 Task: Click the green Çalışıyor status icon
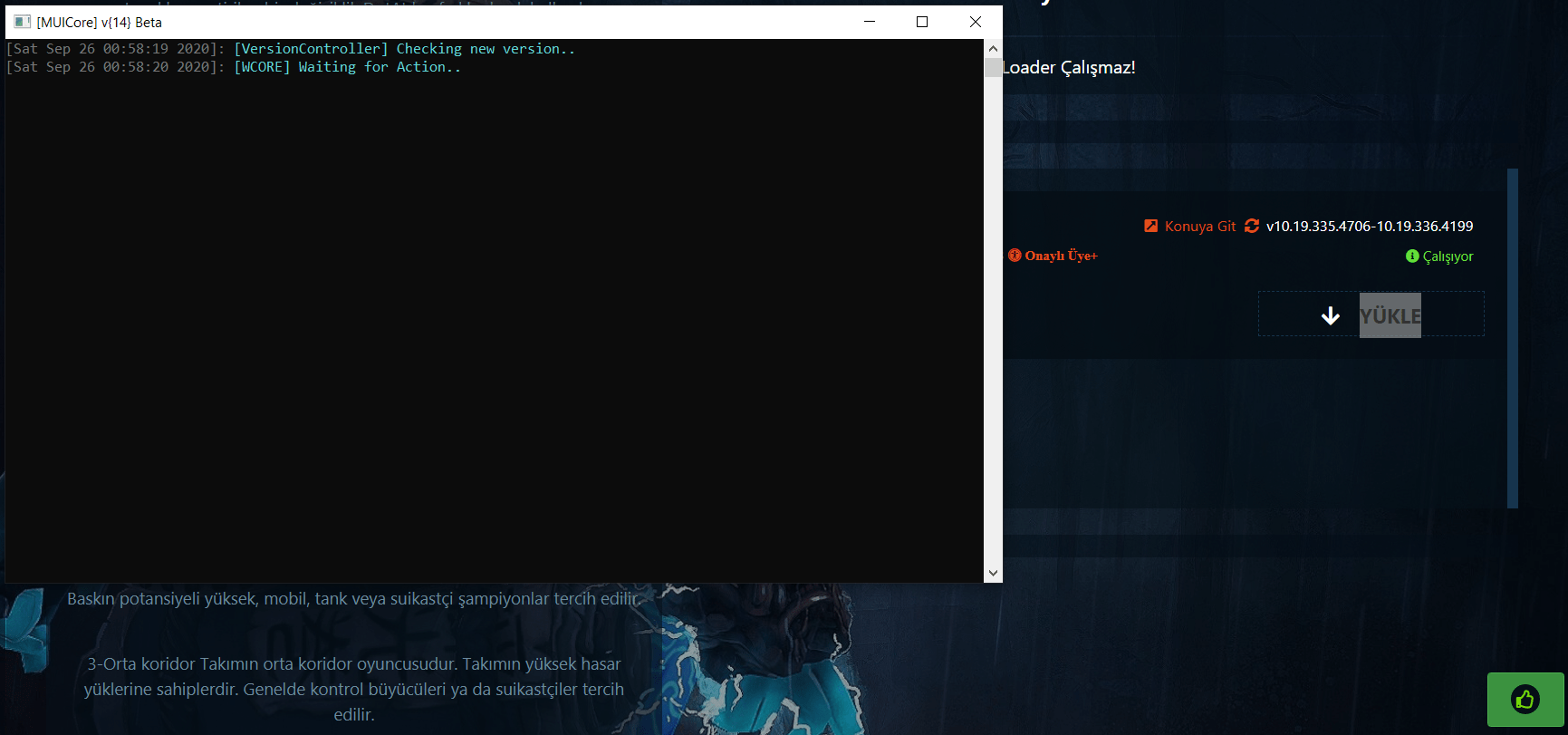1412,256
